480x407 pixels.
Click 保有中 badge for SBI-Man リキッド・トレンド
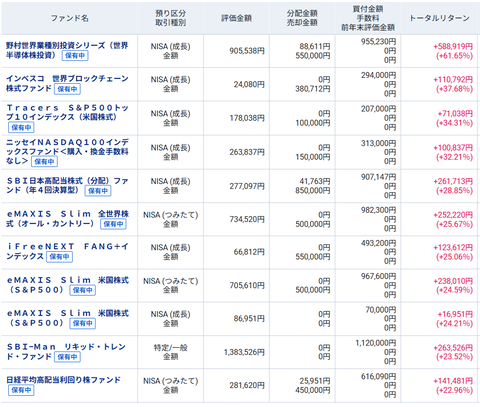pyautogui.click(x=67, y=357)
